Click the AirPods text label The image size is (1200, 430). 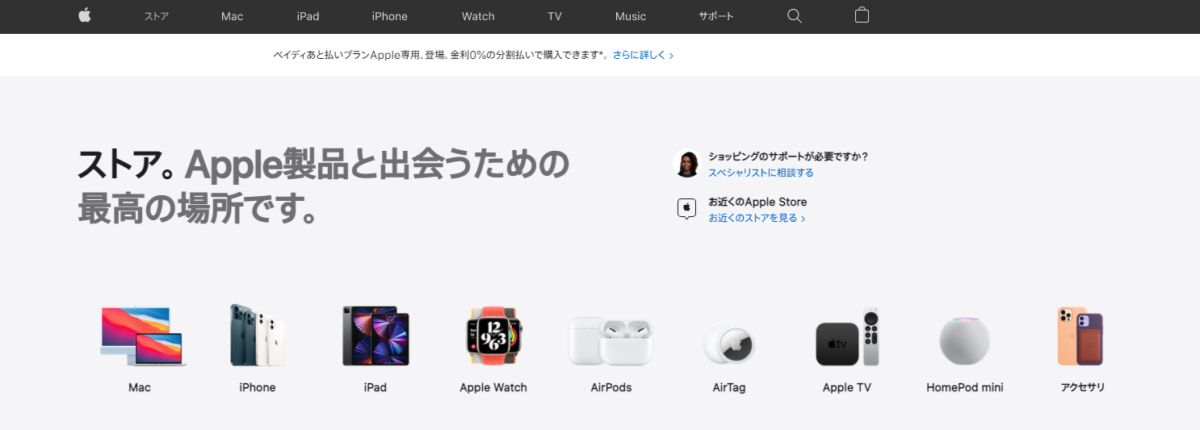(611, 387)
